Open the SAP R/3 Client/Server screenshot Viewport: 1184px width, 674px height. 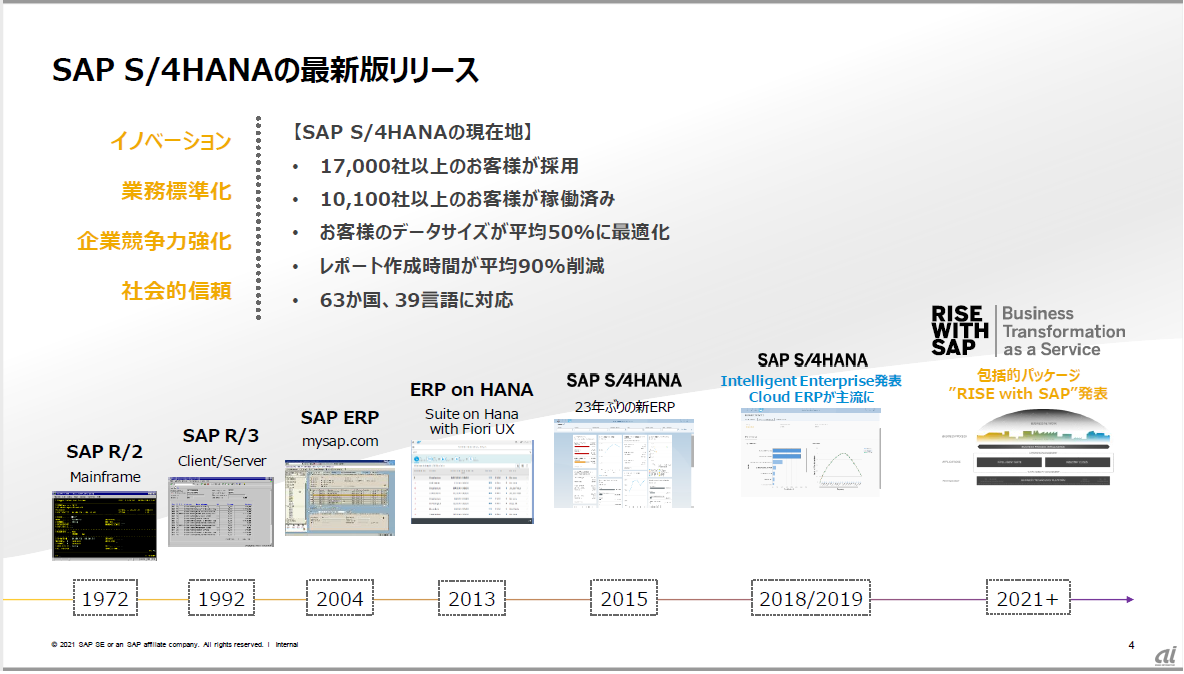tap(220, 511)
